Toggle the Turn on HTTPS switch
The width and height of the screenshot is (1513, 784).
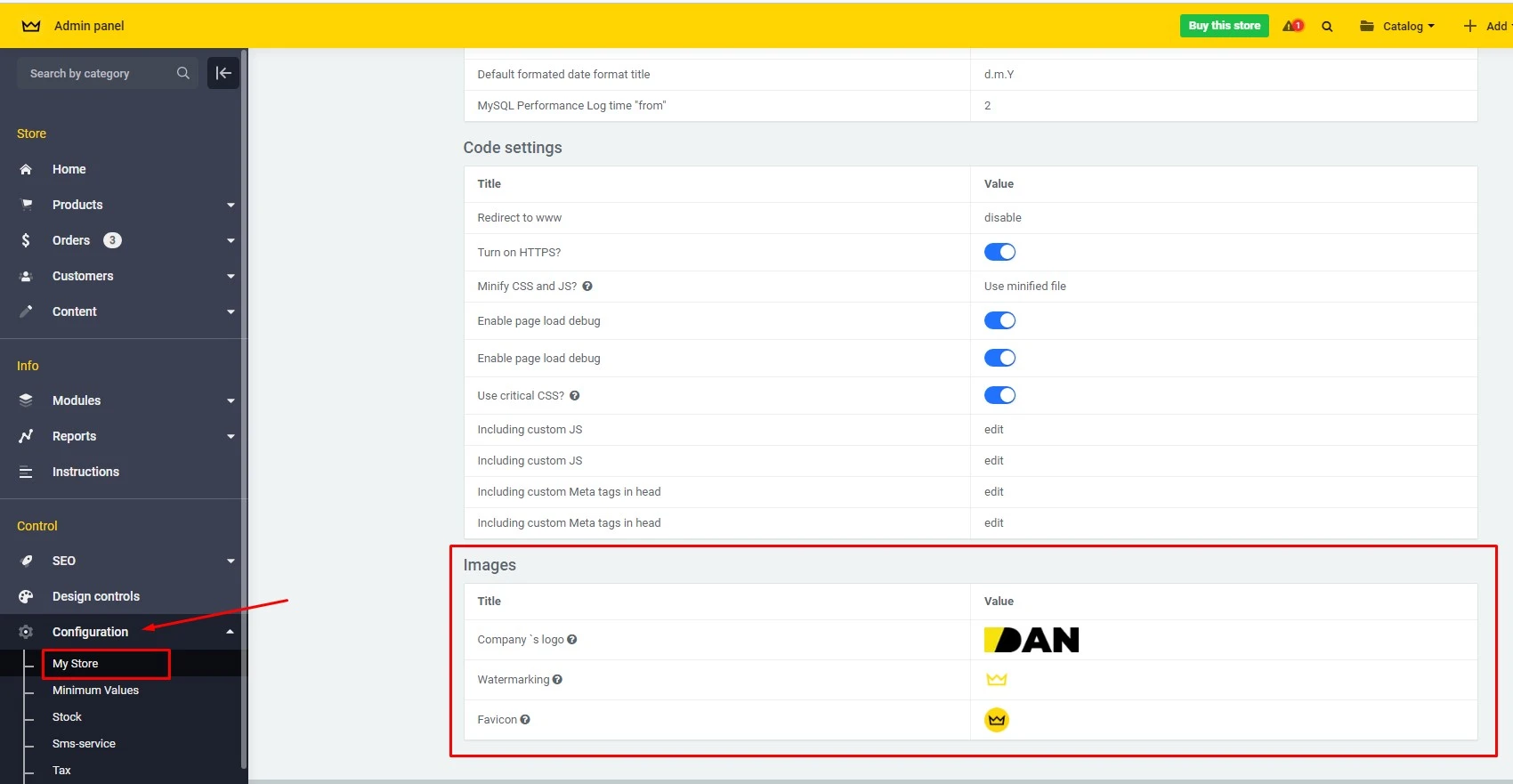point(999,252)
